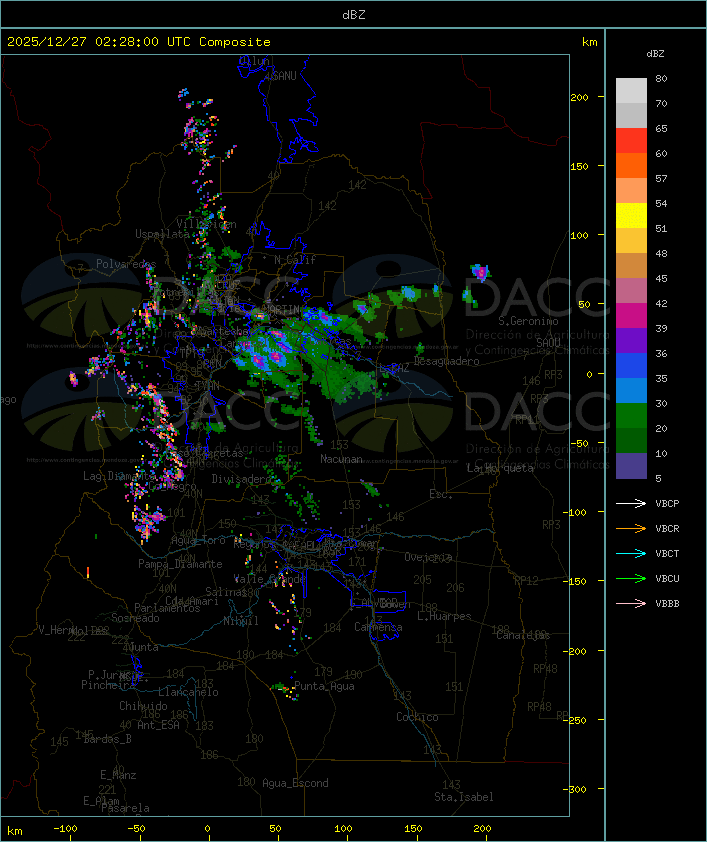The image size is (707, 842).
Task: Click the white VBCP arrow in legend
Action: pos(631,503)
